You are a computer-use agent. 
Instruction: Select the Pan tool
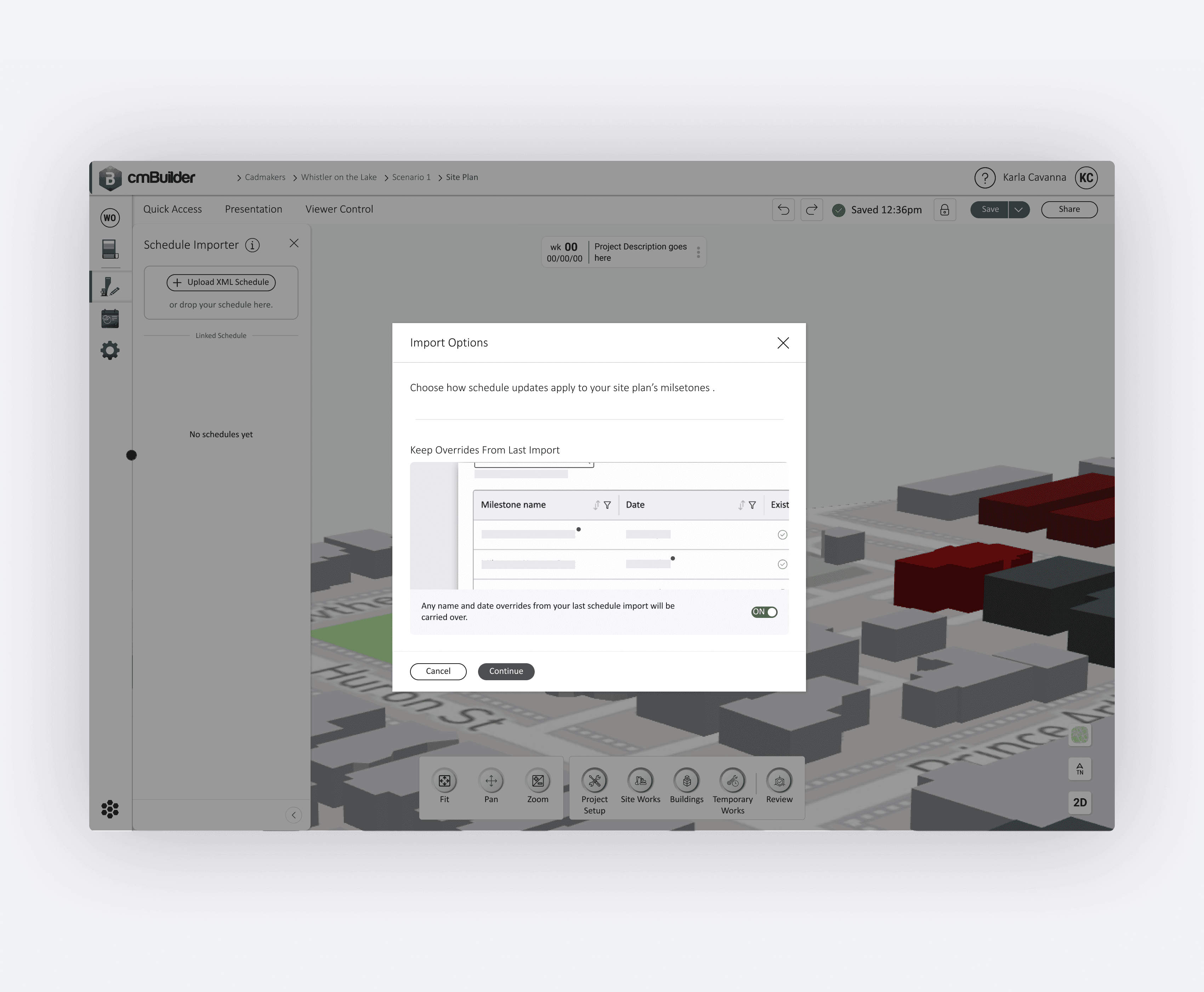click(x=491, y=780)
